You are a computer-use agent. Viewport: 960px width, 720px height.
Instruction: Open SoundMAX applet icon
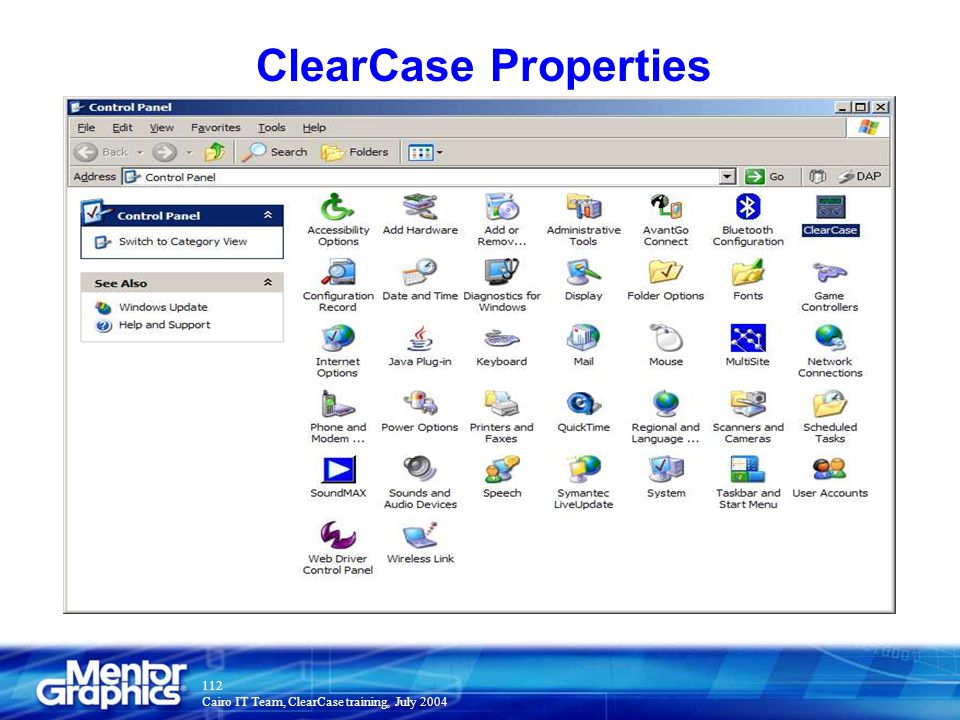point(338,470)
